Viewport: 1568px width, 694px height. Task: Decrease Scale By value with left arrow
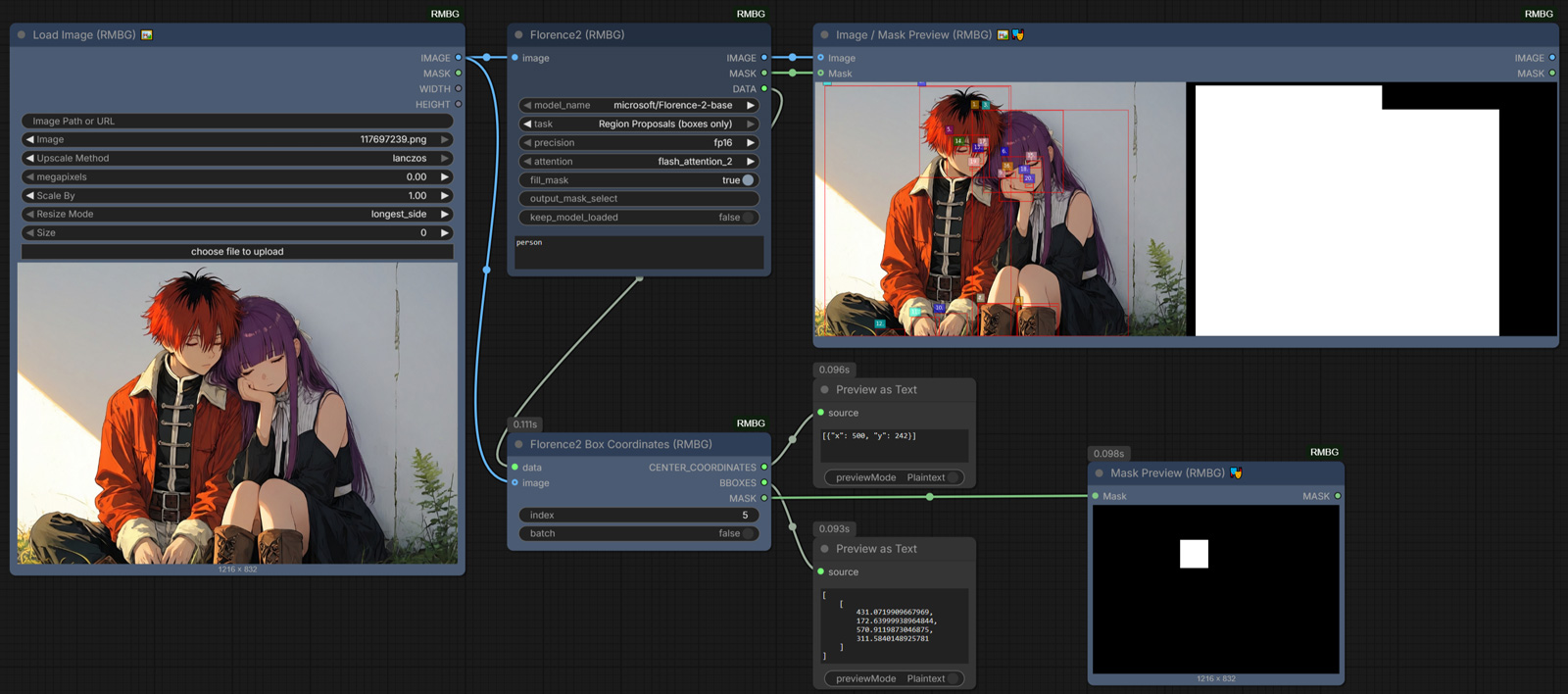coord(29,195)
